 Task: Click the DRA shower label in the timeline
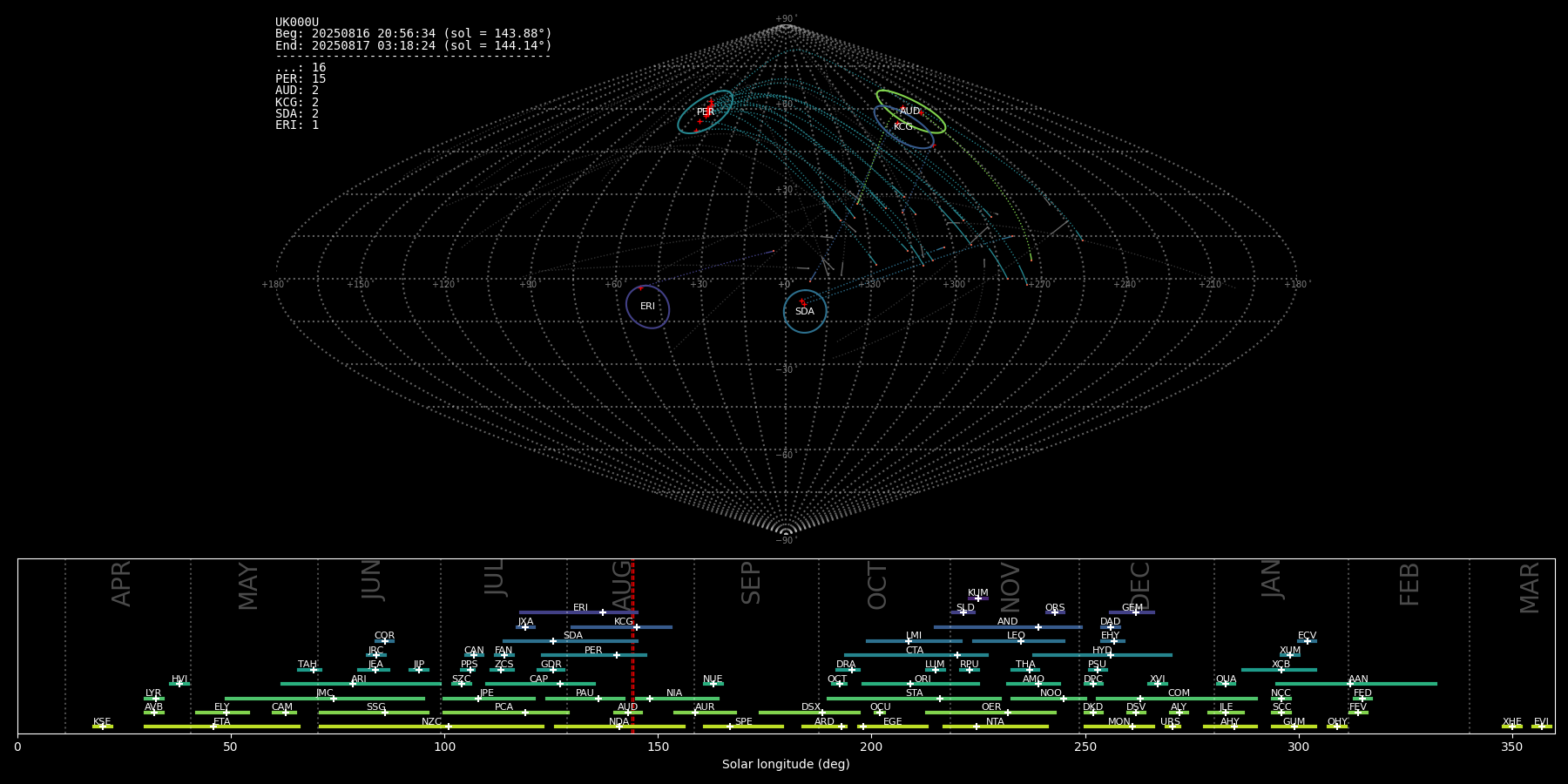[x=846, y=665]
